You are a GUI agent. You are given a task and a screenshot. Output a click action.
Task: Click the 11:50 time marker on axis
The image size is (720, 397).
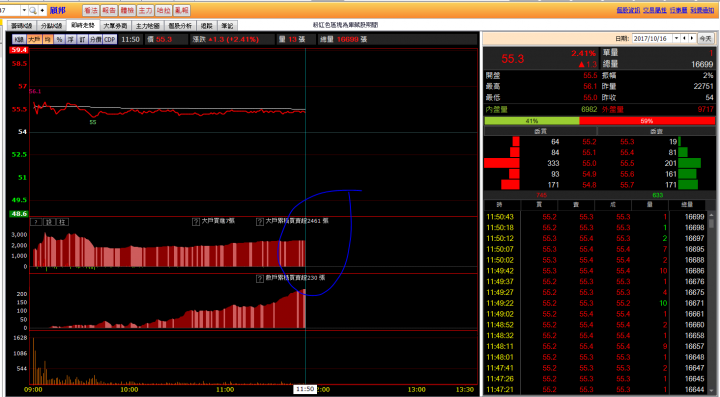tap(305, 389)
